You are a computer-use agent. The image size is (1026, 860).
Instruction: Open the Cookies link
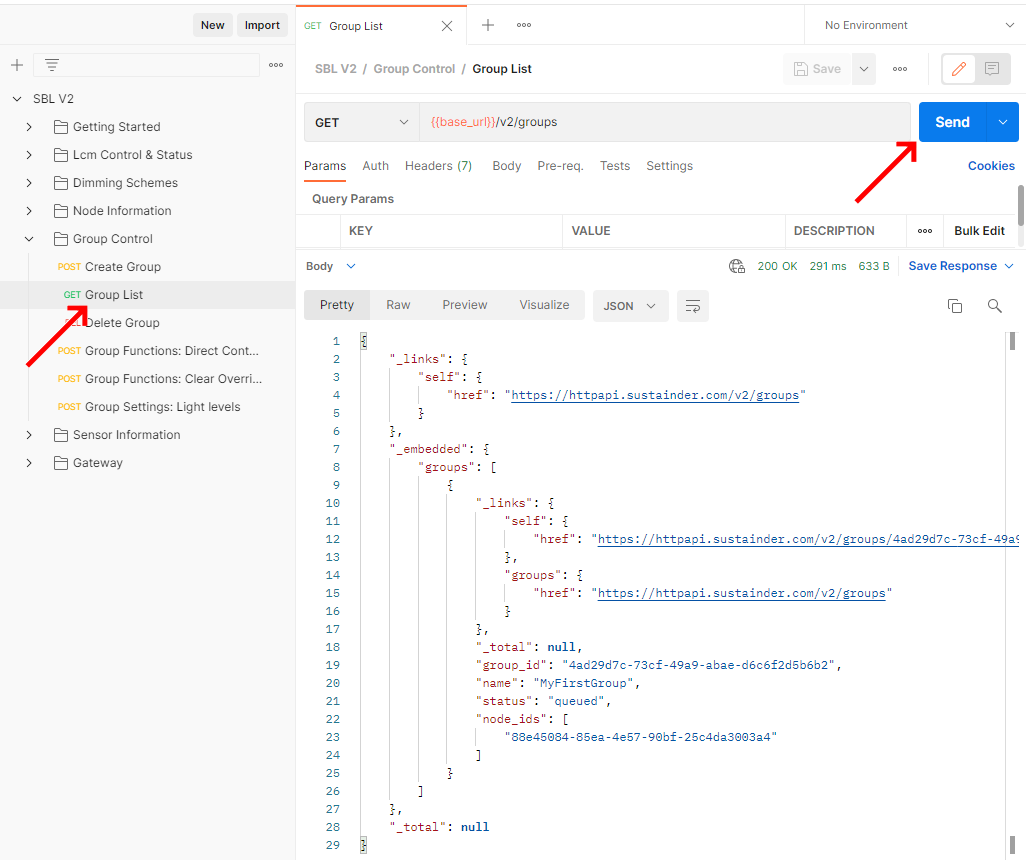(x=990, y=166)
